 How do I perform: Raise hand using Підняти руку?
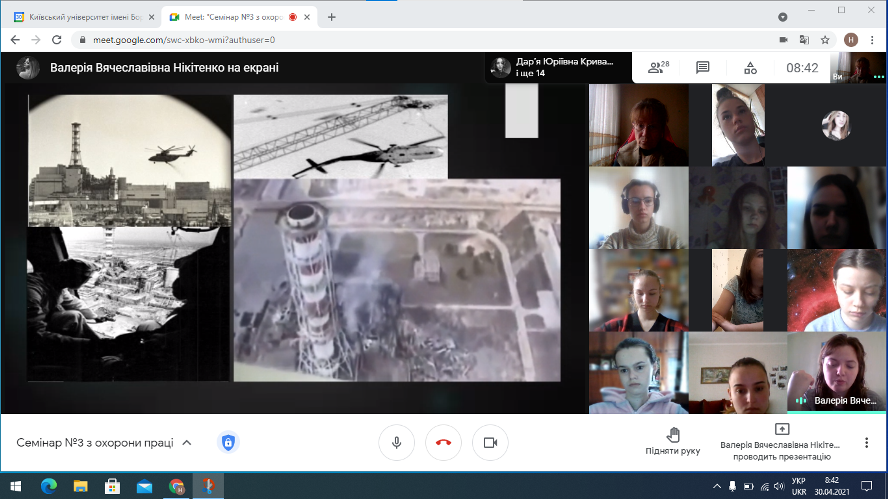(672, 441)
